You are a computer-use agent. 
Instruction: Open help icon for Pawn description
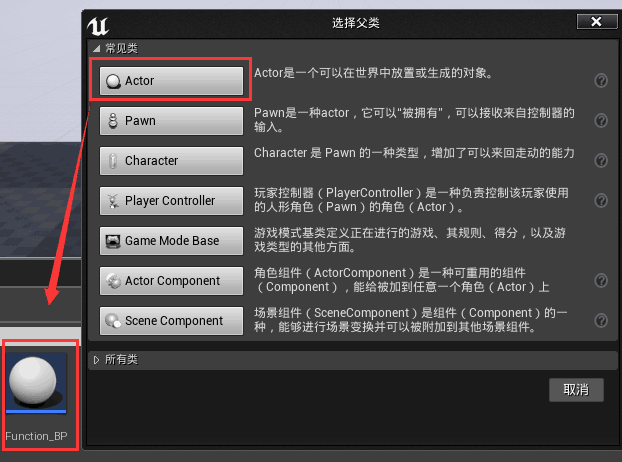[601, 120]
